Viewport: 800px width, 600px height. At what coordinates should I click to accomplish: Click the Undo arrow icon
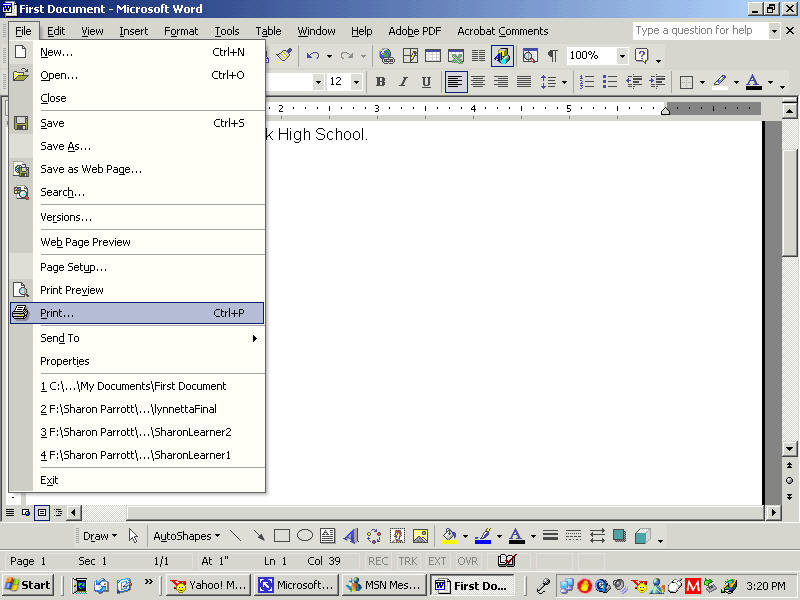click(x=313, y=55)
